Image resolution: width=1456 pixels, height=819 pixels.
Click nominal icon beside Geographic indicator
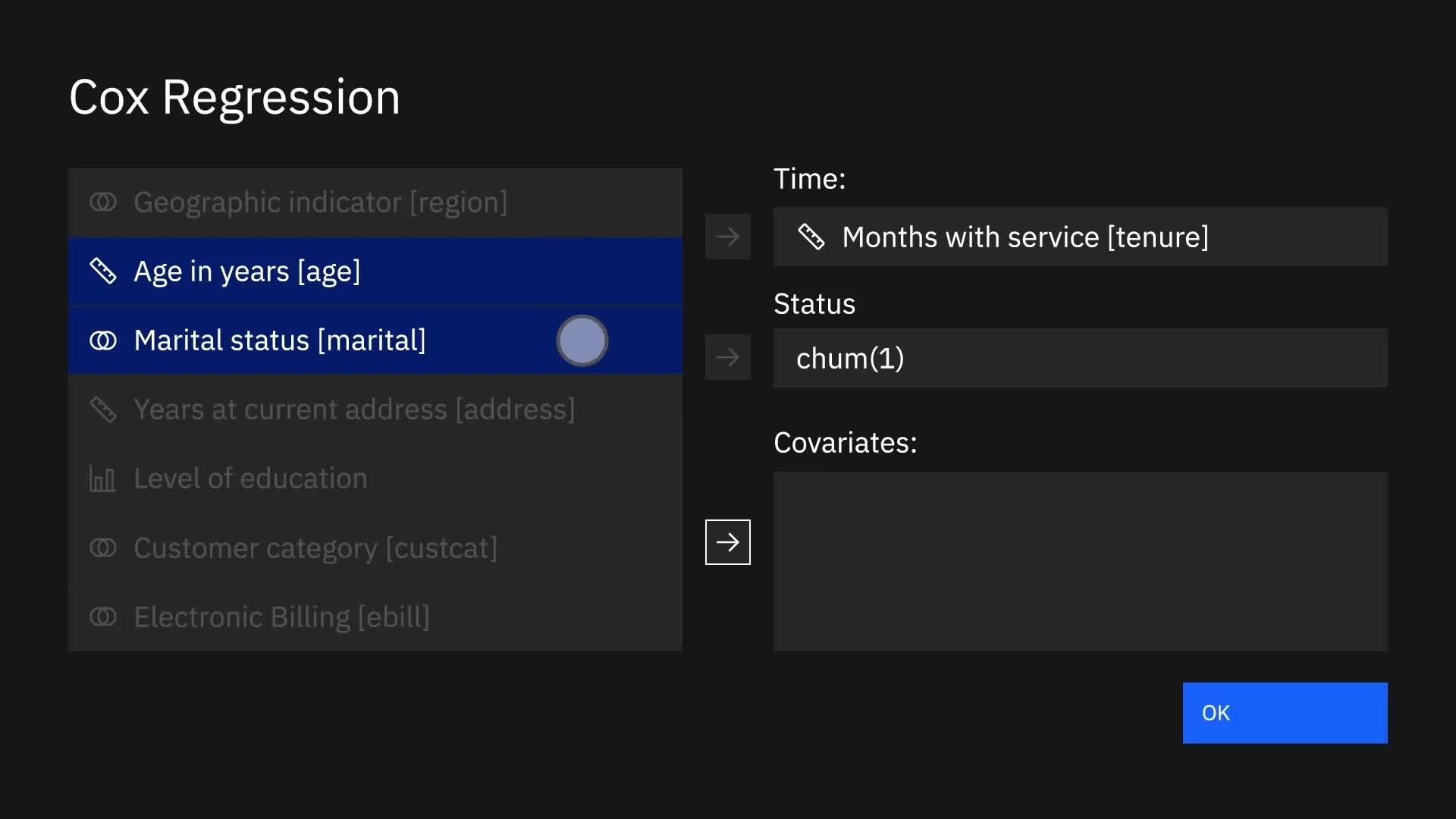point(103,202)
